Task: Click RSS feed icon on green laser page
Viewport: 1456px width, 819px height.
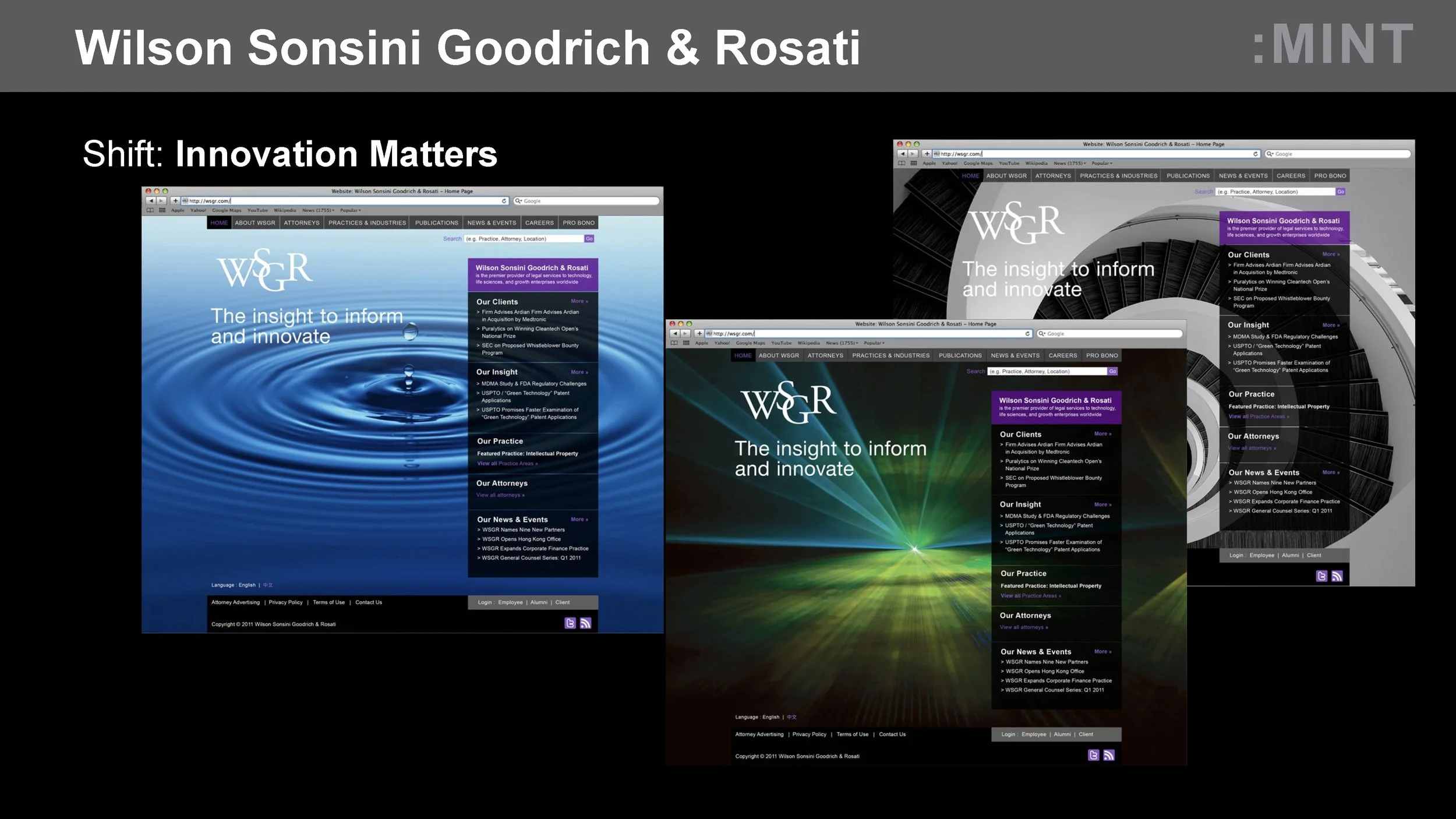Action: point(1109,756)
